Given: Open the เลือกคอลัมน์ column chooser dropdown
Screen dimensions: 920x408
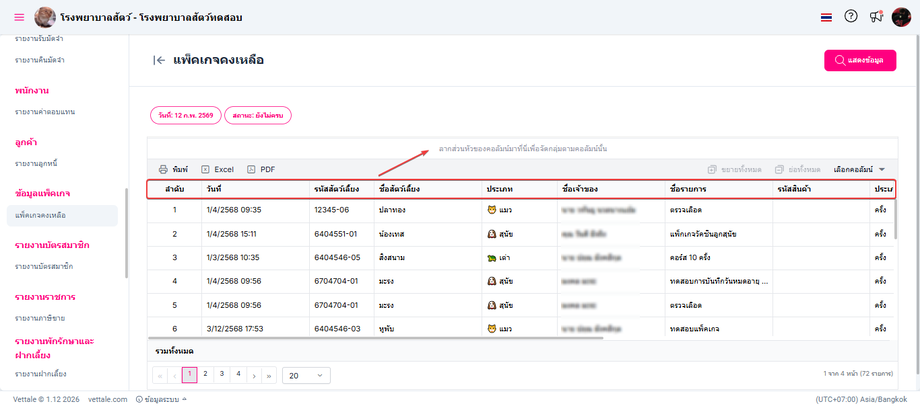Looking at the screenshot, I should click(859, 170).
